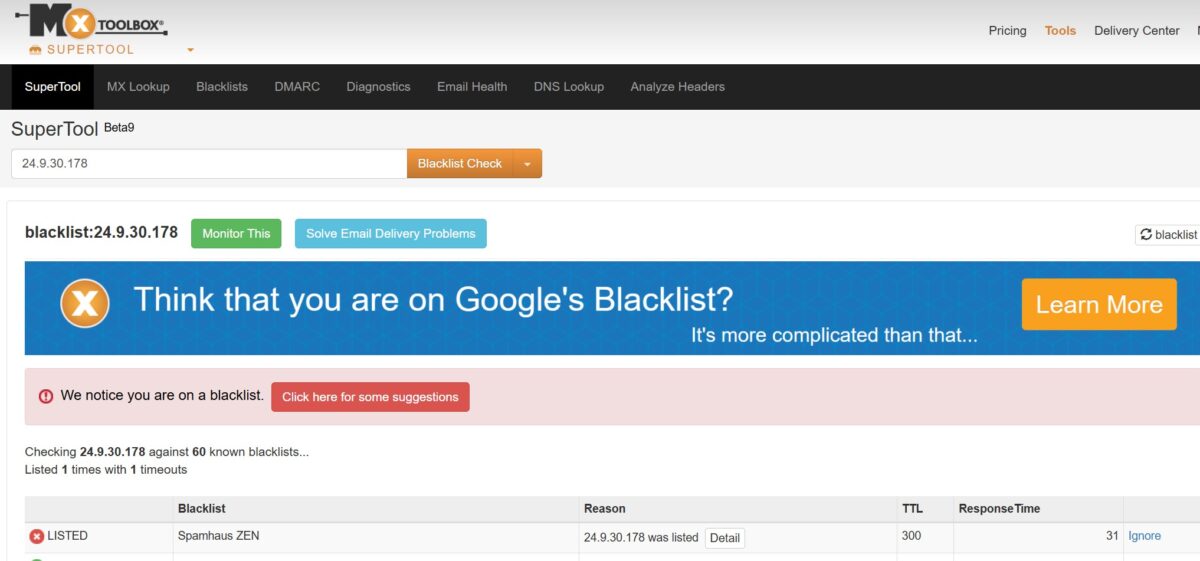This screenshot has width=1200, height=561.
Task: Open the Email Health tab
Action: click(472, 87)
